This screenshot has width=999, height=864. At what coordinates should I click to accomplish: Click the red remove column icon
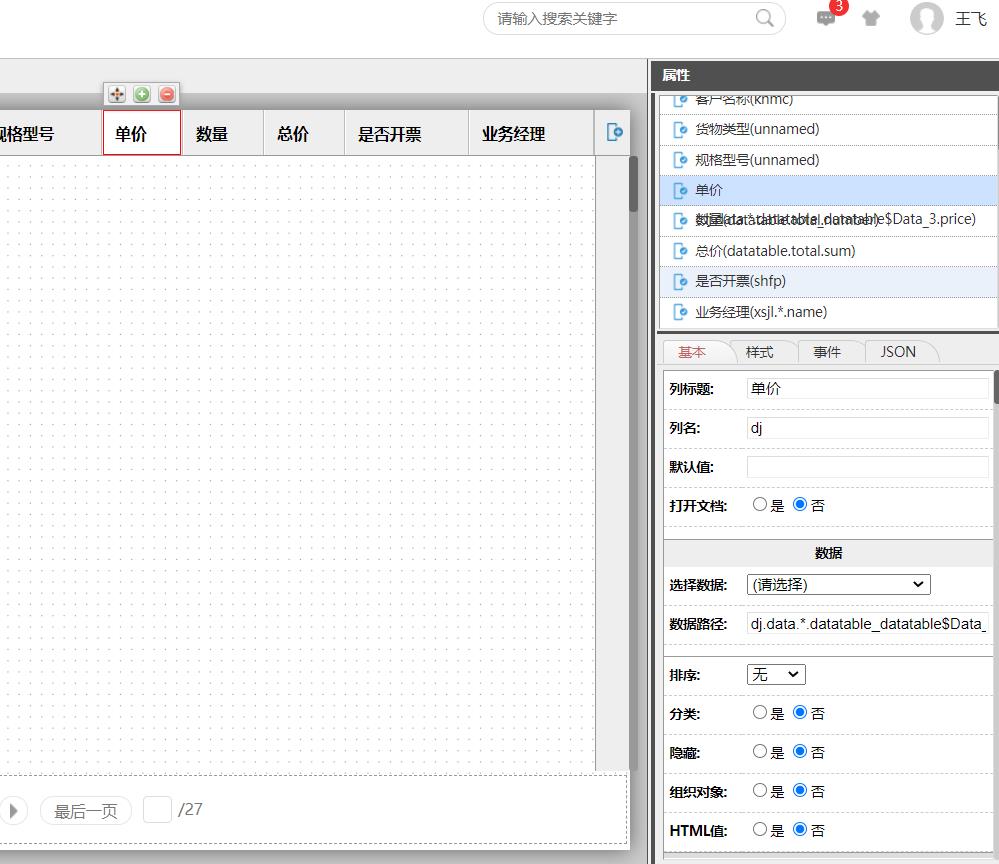pyautogui.click(x=167, y=94)
